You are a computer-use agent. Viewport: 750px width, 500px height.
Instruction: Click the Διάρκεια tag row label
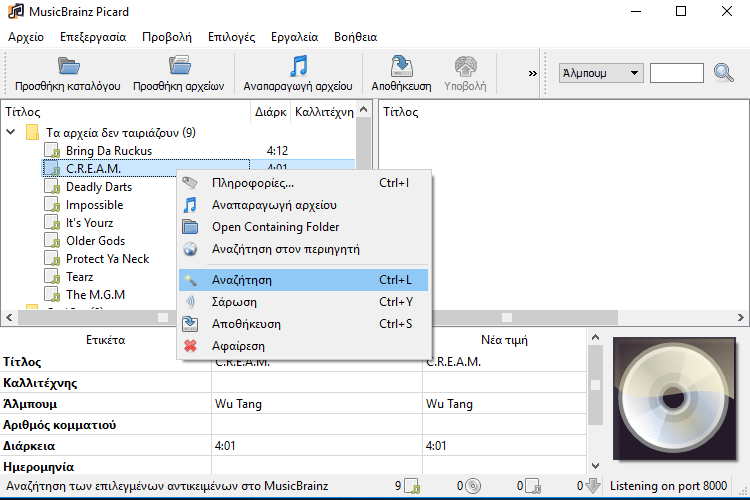coord(29,446)
